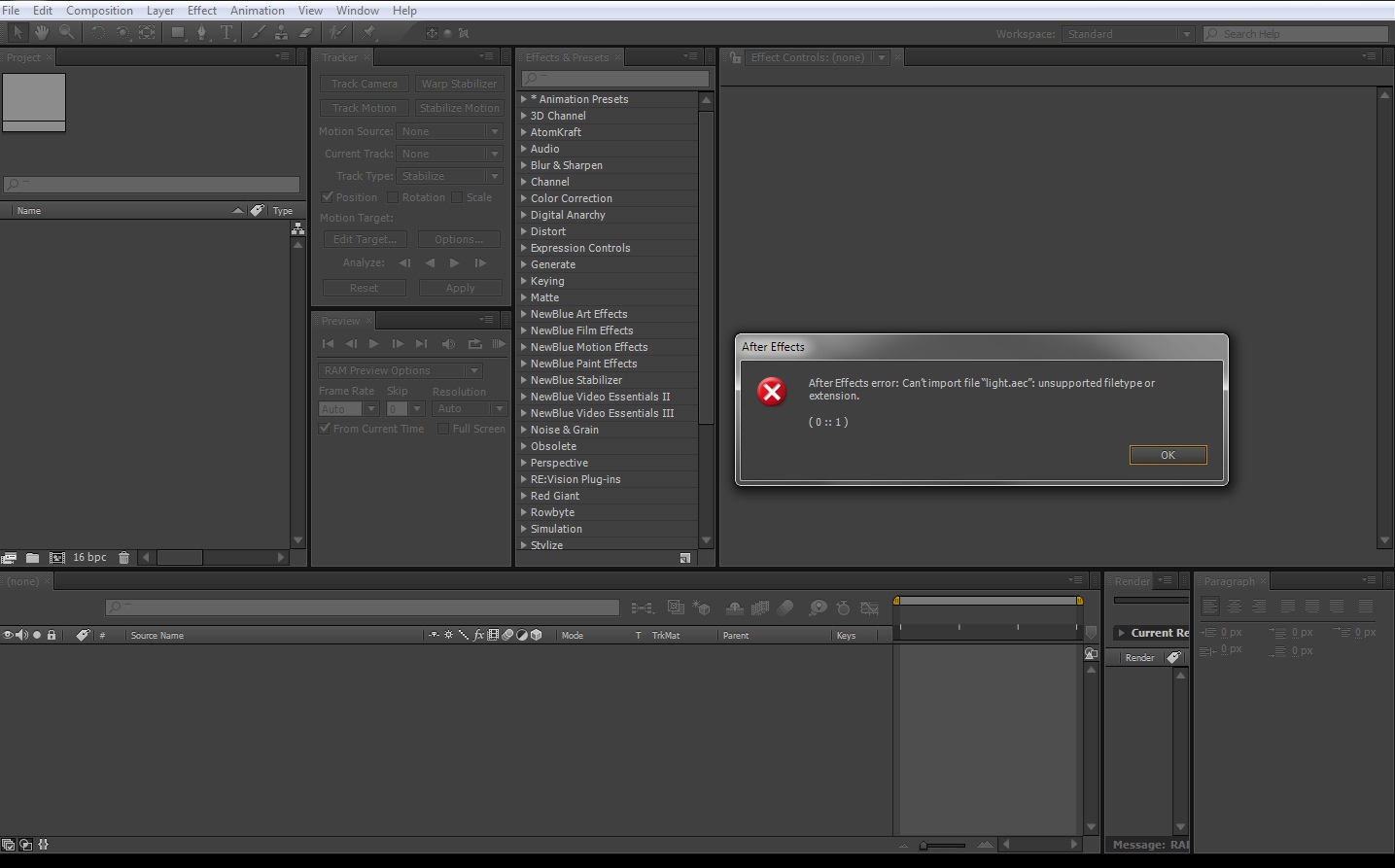Play the preview
Screen dimensions: 1395x868
374,344
